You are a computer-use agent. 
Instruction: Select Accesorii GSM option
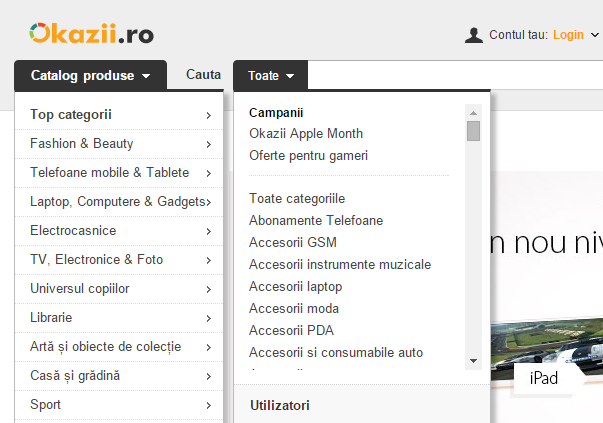pyautogui.click(x=293, y=243)
